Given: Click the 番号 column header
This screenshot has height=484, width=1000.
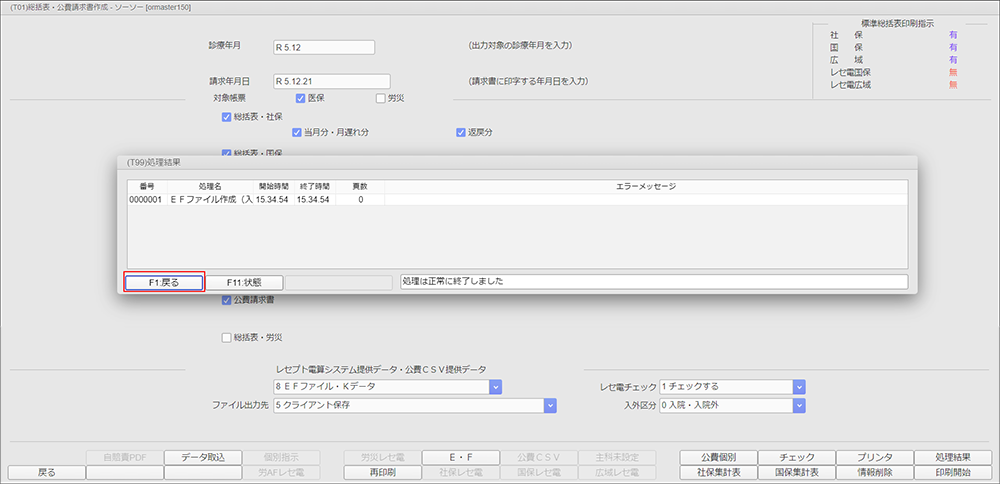Looking at the screenshot, I should (146, 186).
